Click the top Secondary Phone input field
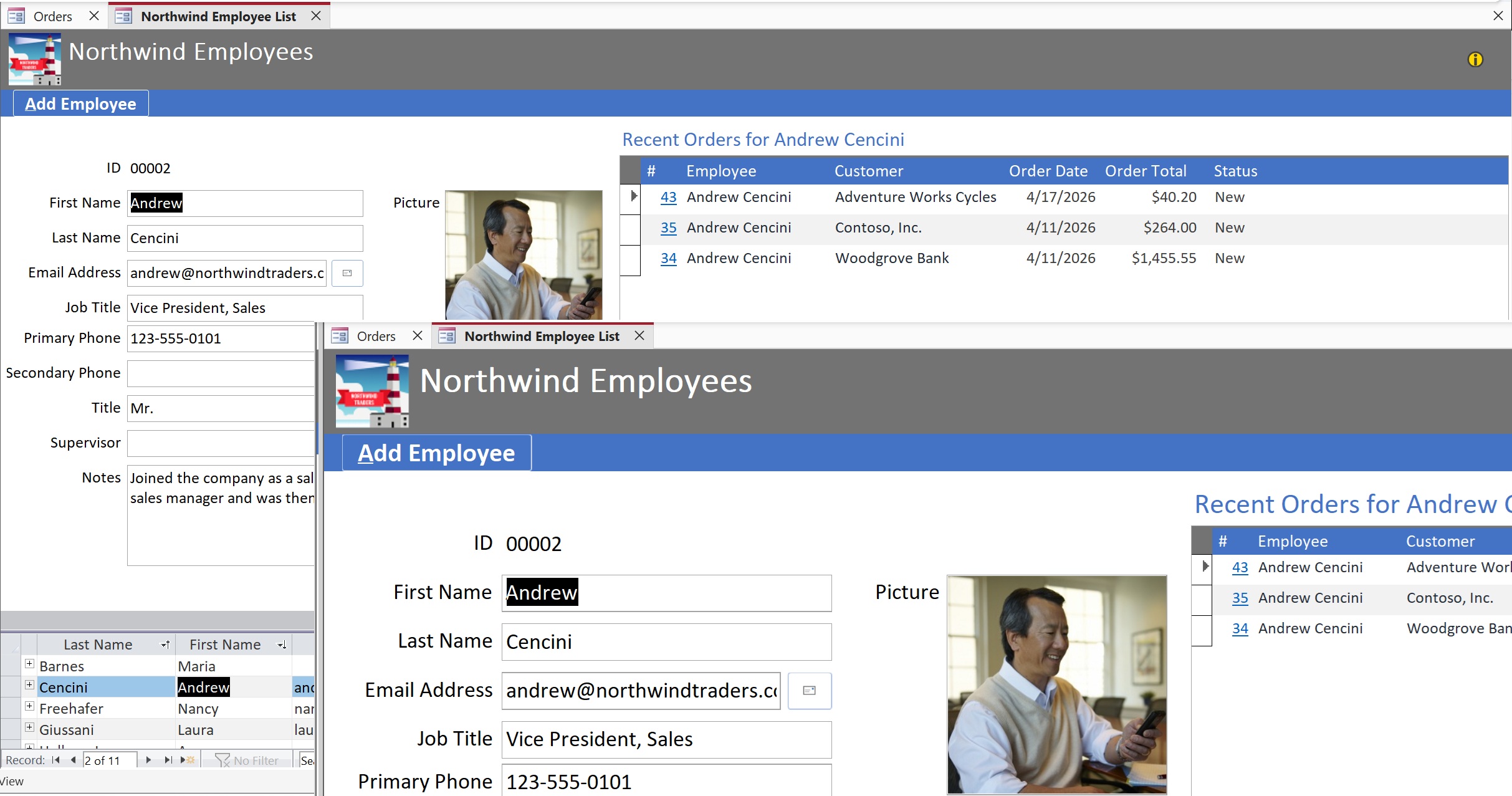 coord(221,373)
